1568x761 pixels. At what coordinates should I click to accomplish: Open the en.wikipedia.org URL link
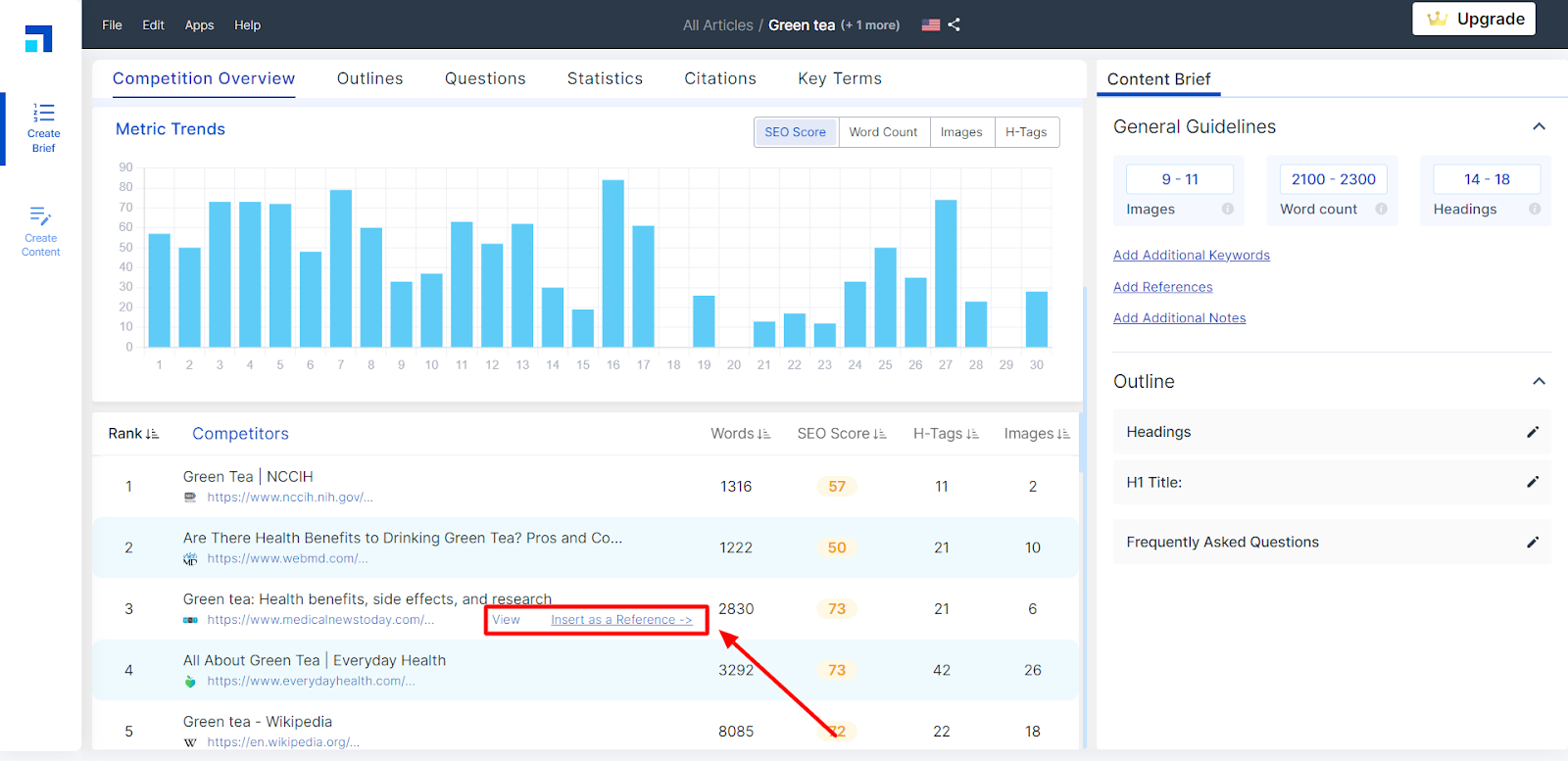[x=283, y=742]
